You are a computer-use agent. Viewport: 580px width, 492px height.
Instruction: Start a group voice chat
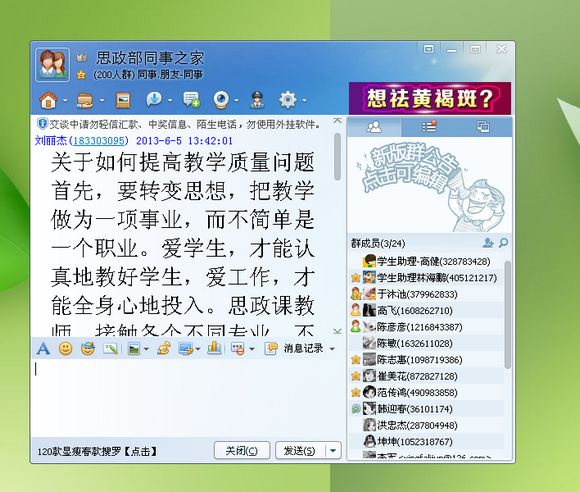[154, 100]
